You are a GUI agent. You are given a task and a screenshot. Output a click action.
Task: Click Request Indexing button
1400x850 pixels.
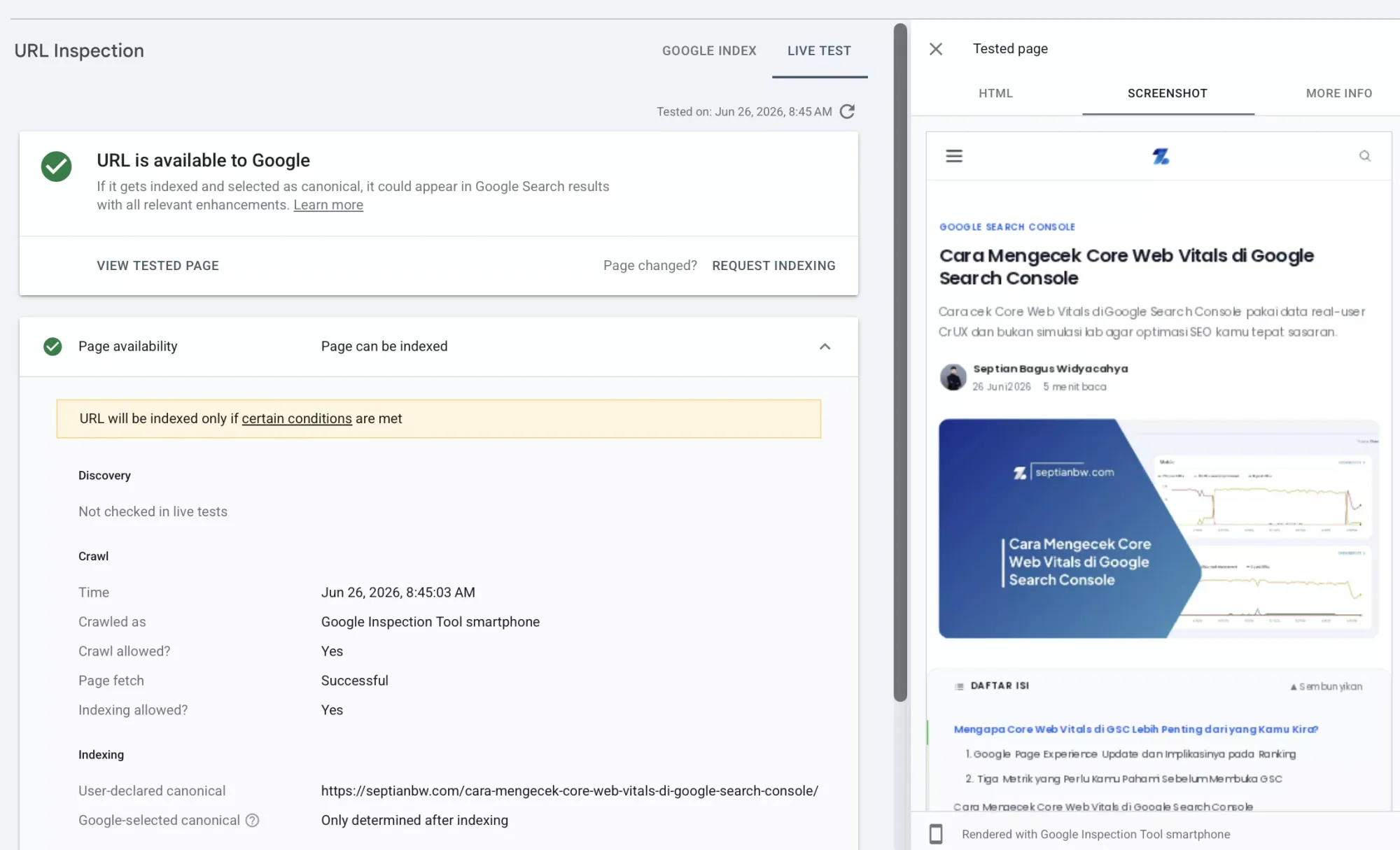[773, 266]
